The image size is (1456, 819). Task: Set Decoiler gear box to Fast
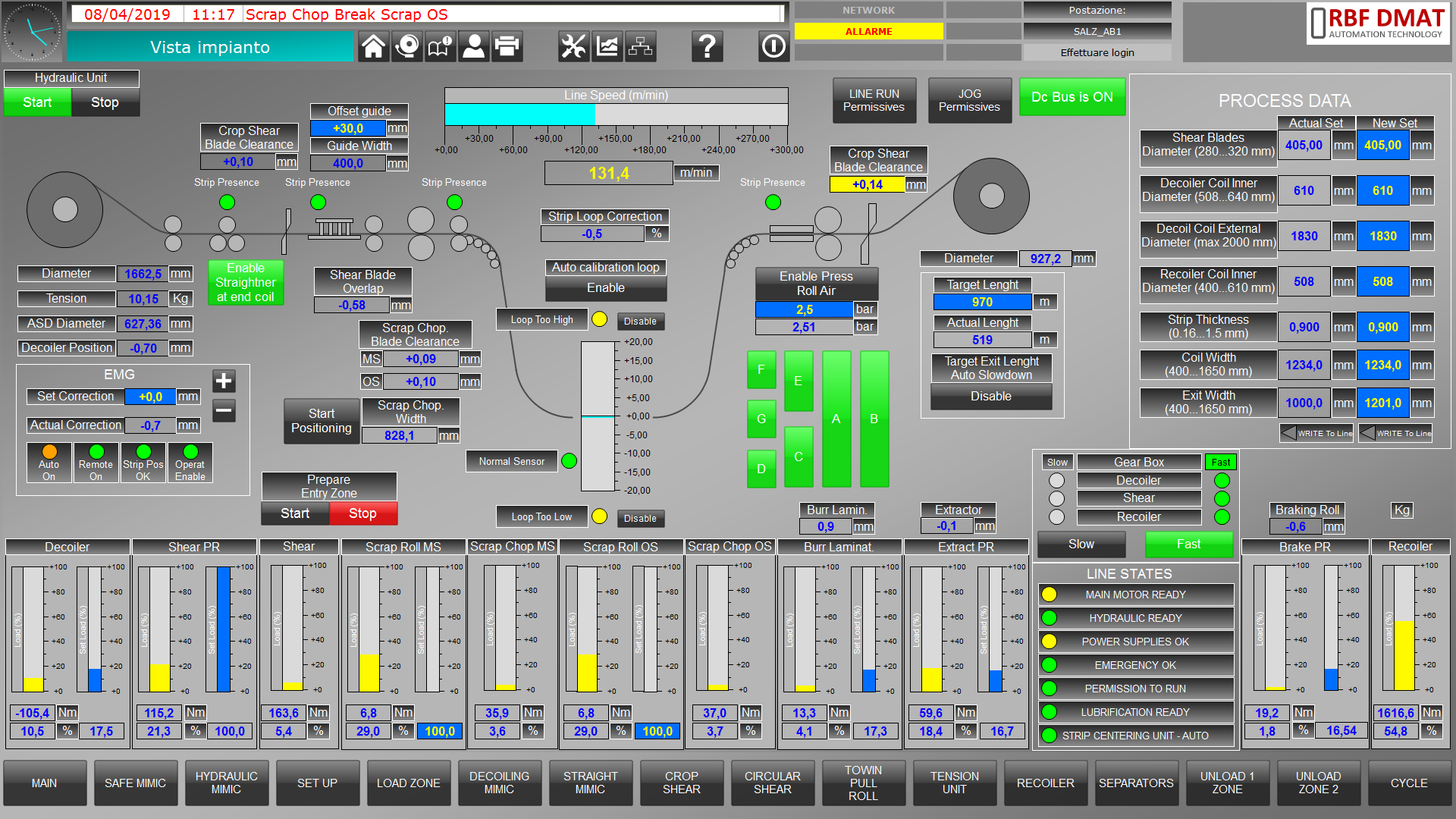tap(1222, 480)
